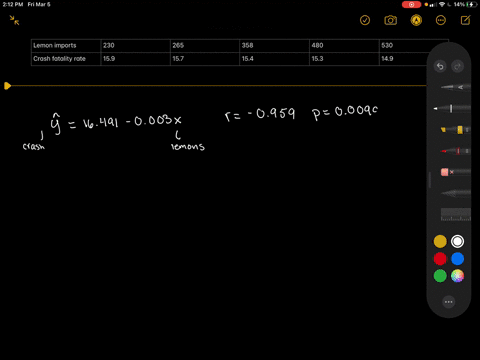This screenshot has height=360, width=480.
Task: Tap the table cell reading 480
Action: click(x=344, y=46)
